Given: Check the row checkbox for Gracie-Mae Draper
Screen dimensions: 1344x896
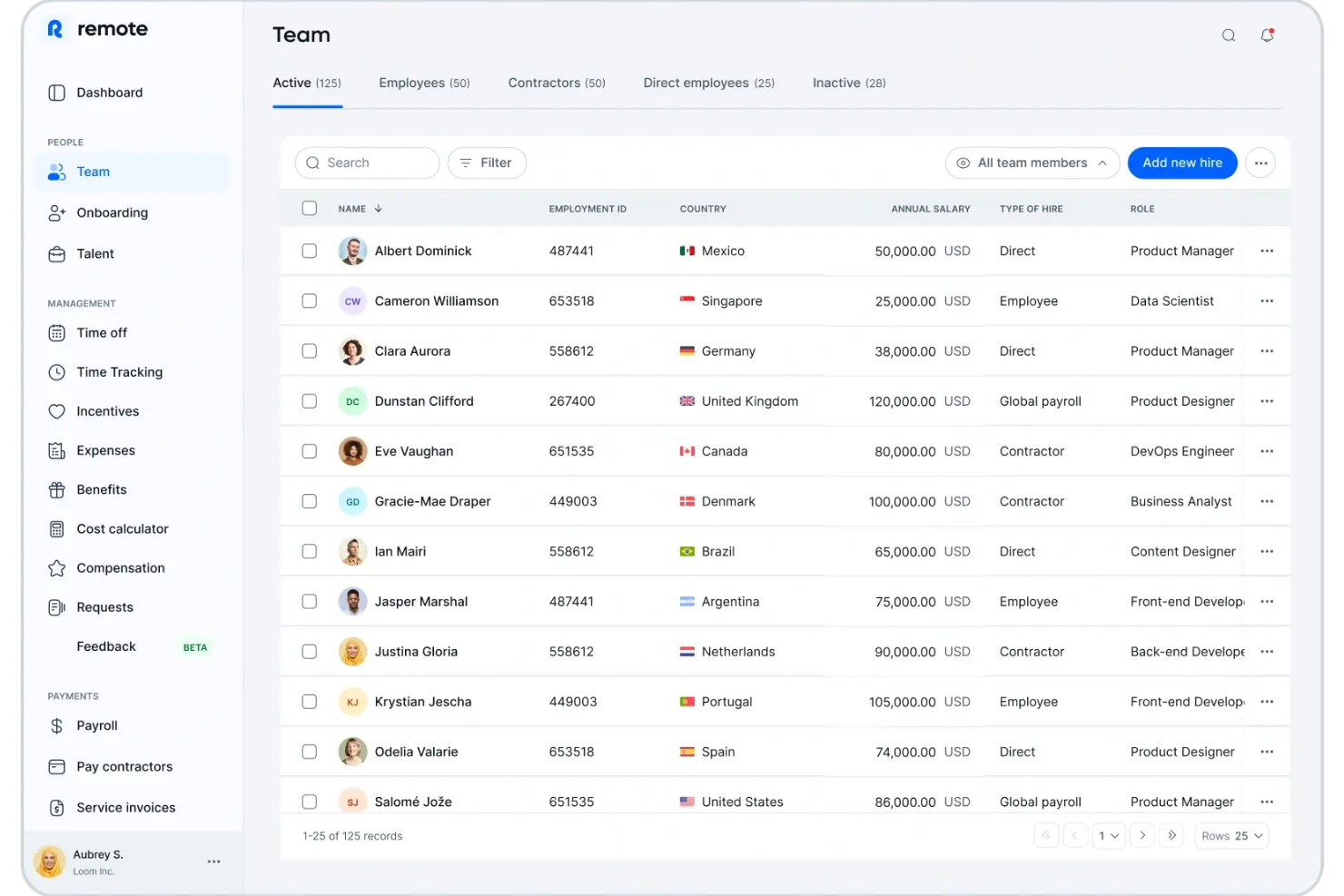Looking at the screenshot, I should (x=309, y=500).
